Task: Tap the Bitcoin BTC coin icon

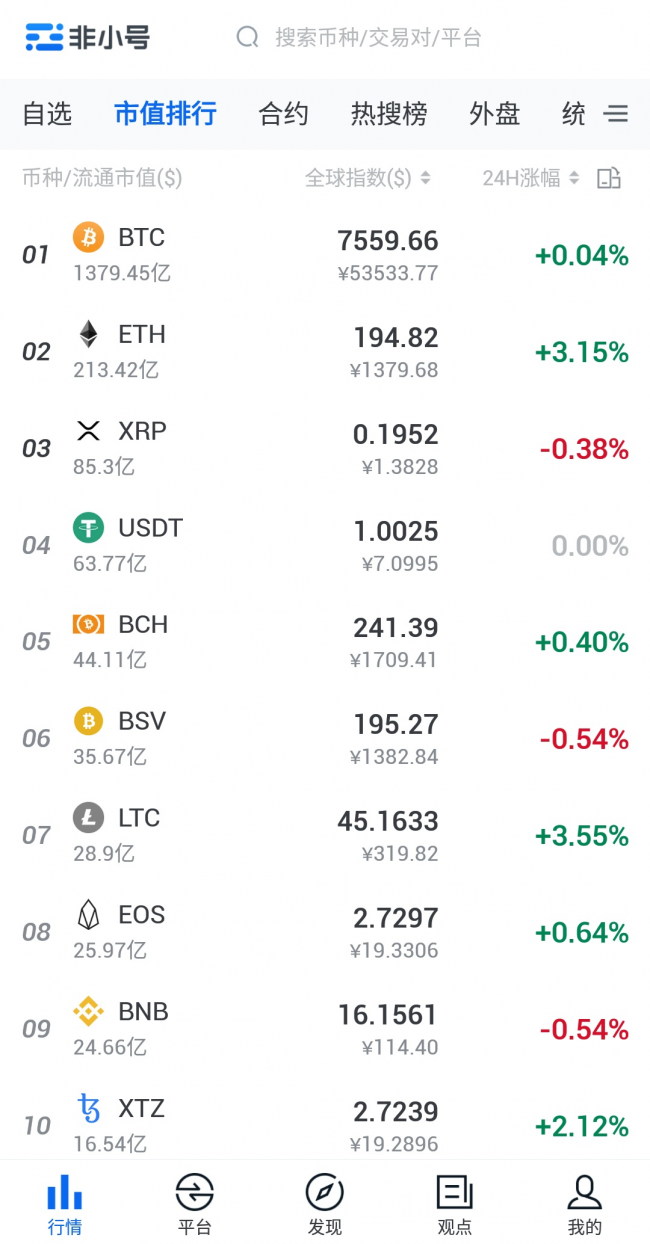Action: pyautogui.click(x=88, y=237)
